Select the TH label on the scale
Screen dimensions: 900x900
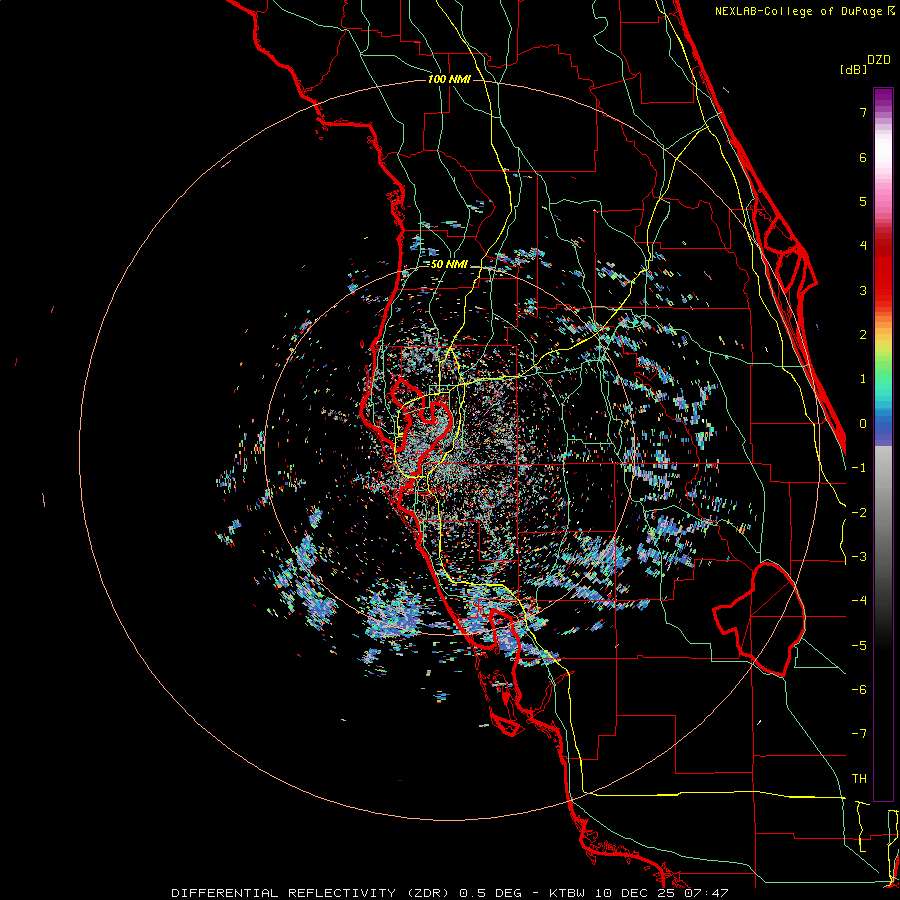[x=859, y=779]
